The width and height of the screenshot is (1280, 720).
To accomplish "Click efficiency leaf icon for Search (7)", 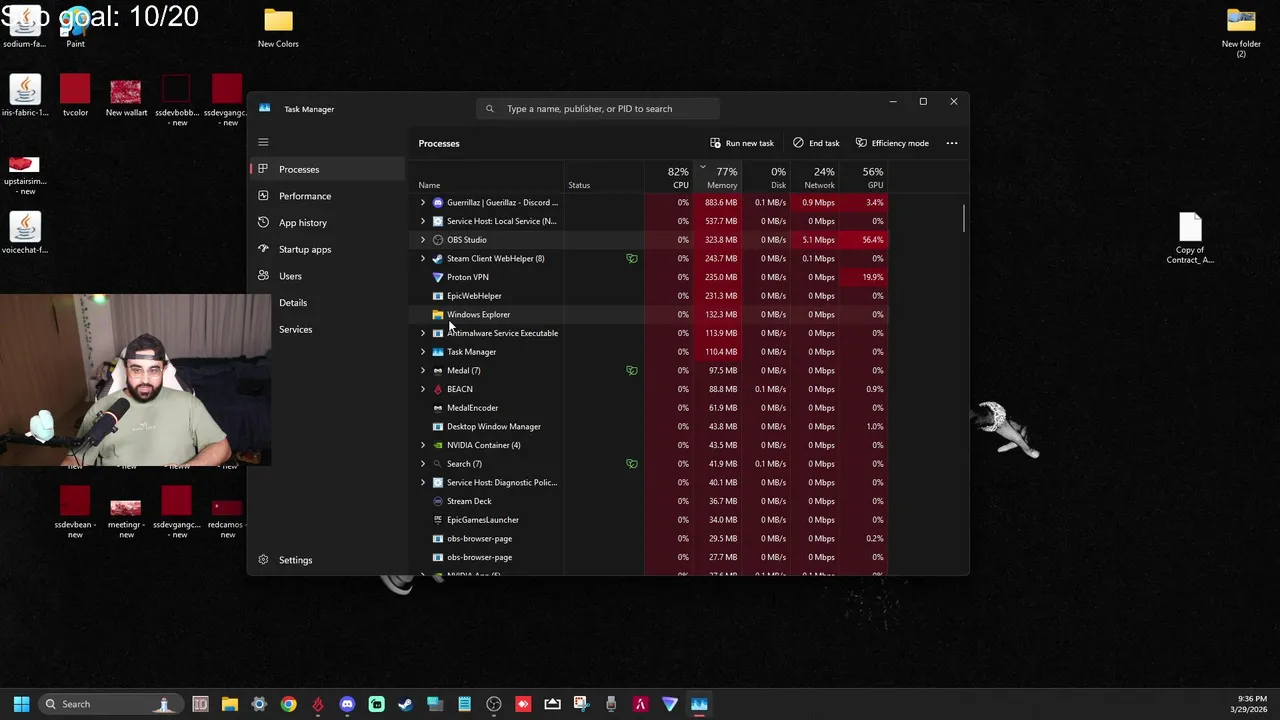I will pos(632,464).
